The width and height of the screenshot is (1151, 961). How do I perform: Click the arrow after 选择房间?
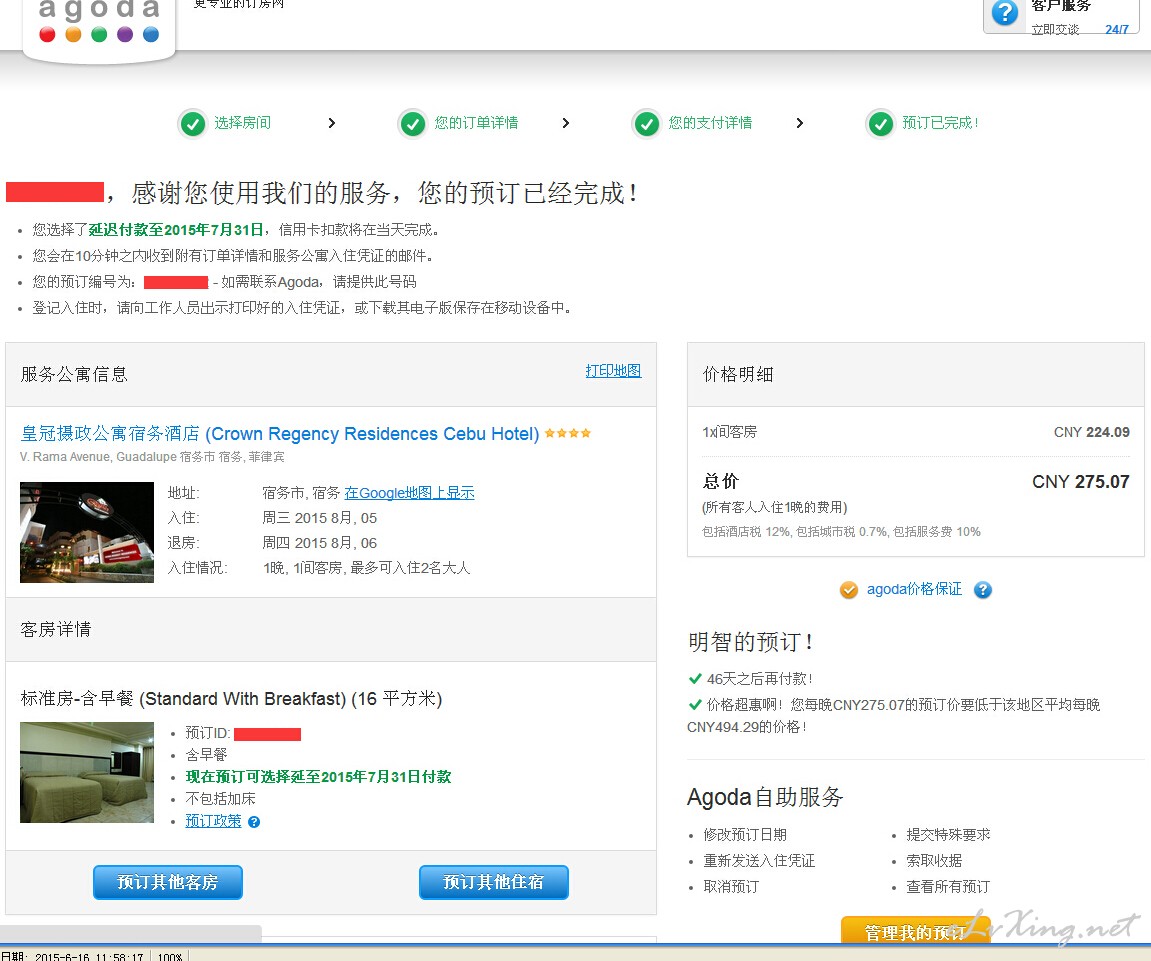[x=332, y=123]
